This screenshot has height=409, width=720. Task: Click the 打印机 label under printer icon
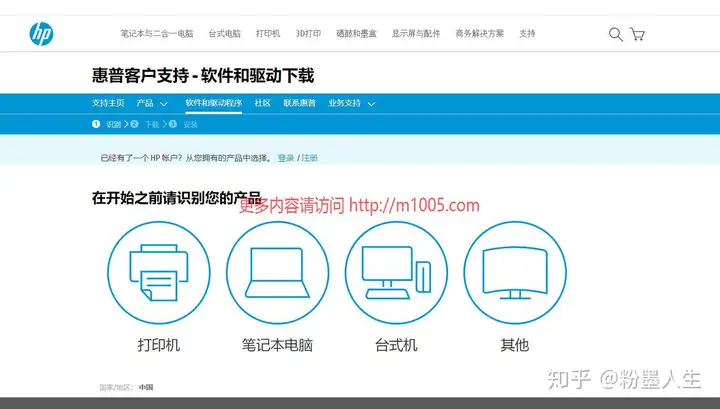[x=159, y=345]
